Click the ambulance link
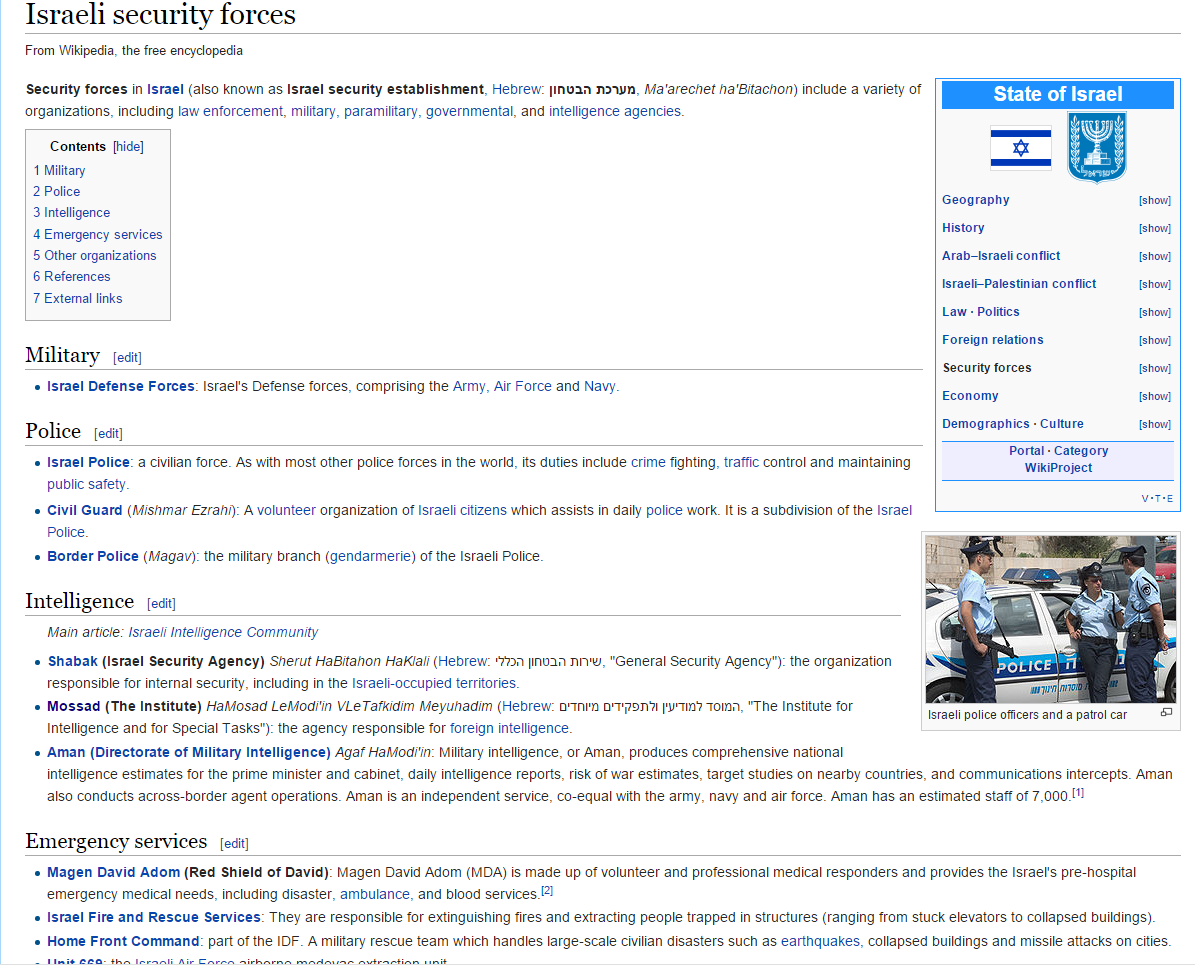 pyautogui.click(x=374, y=895)
